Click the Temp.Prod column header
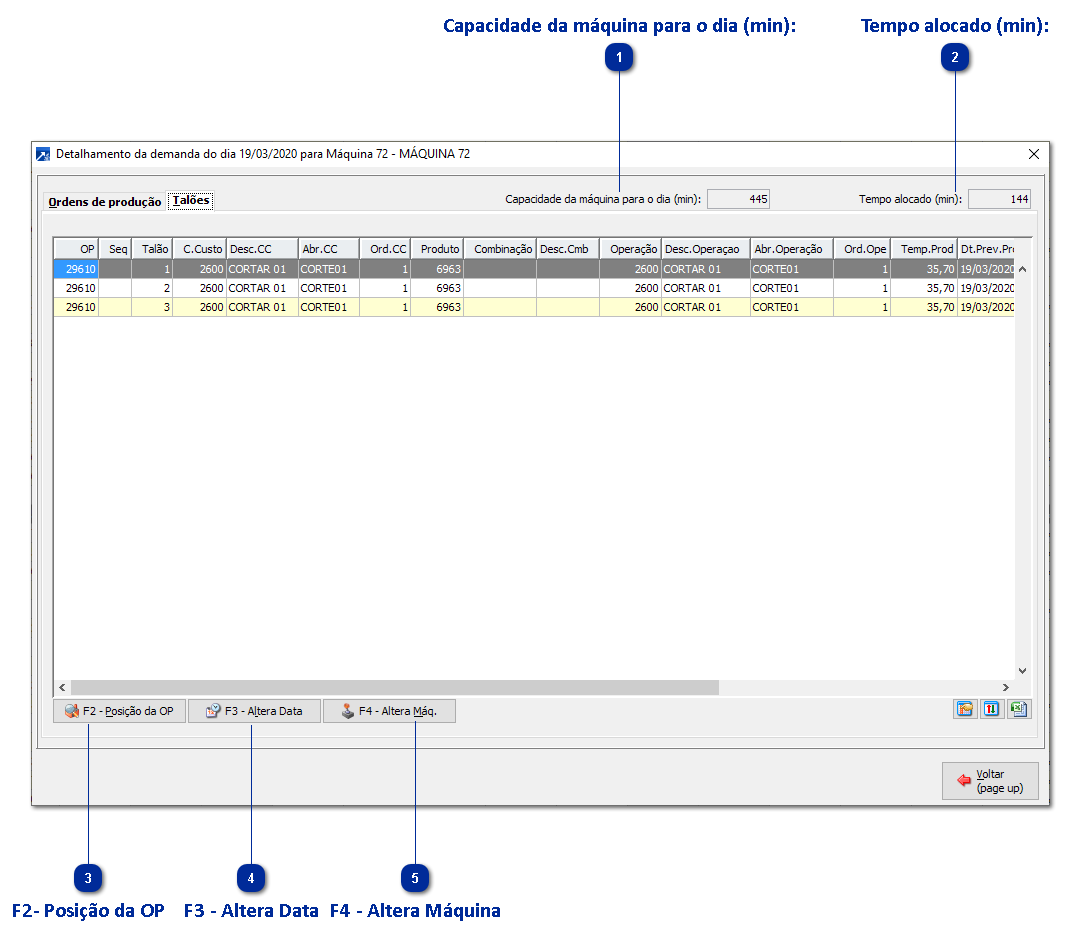Image resolution: width=1065 pixels, height=939 pixels. [924, 249]
